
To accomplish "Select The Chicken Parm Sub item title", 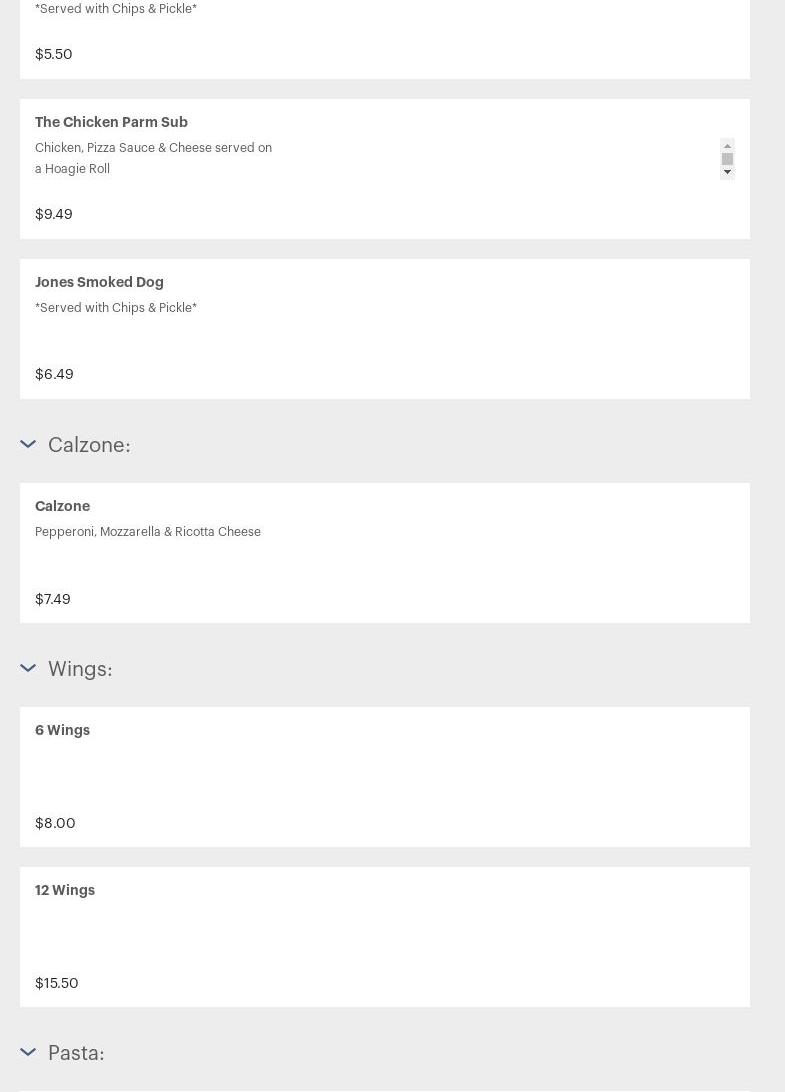I will point(111,122).
